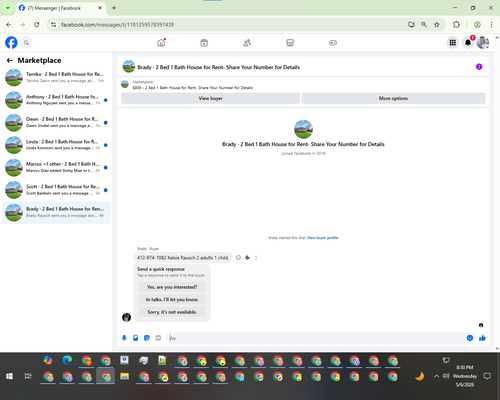Image resolution: width=500 pixels, height=400 pixels.
Task: Launch Microsoft Edge from taskbar
Action: point(67,360)
